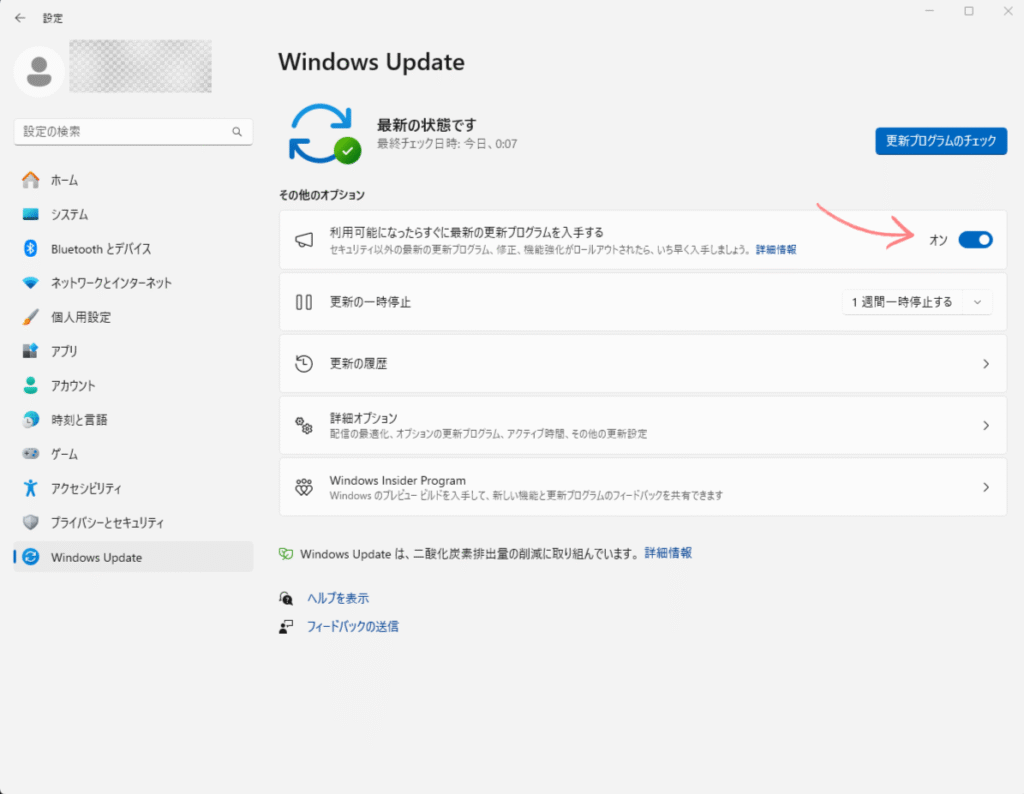The height and width of the screenshot is (794, 1024).
Task: Open 時刻と言語 section
Action: coord(133,419)
